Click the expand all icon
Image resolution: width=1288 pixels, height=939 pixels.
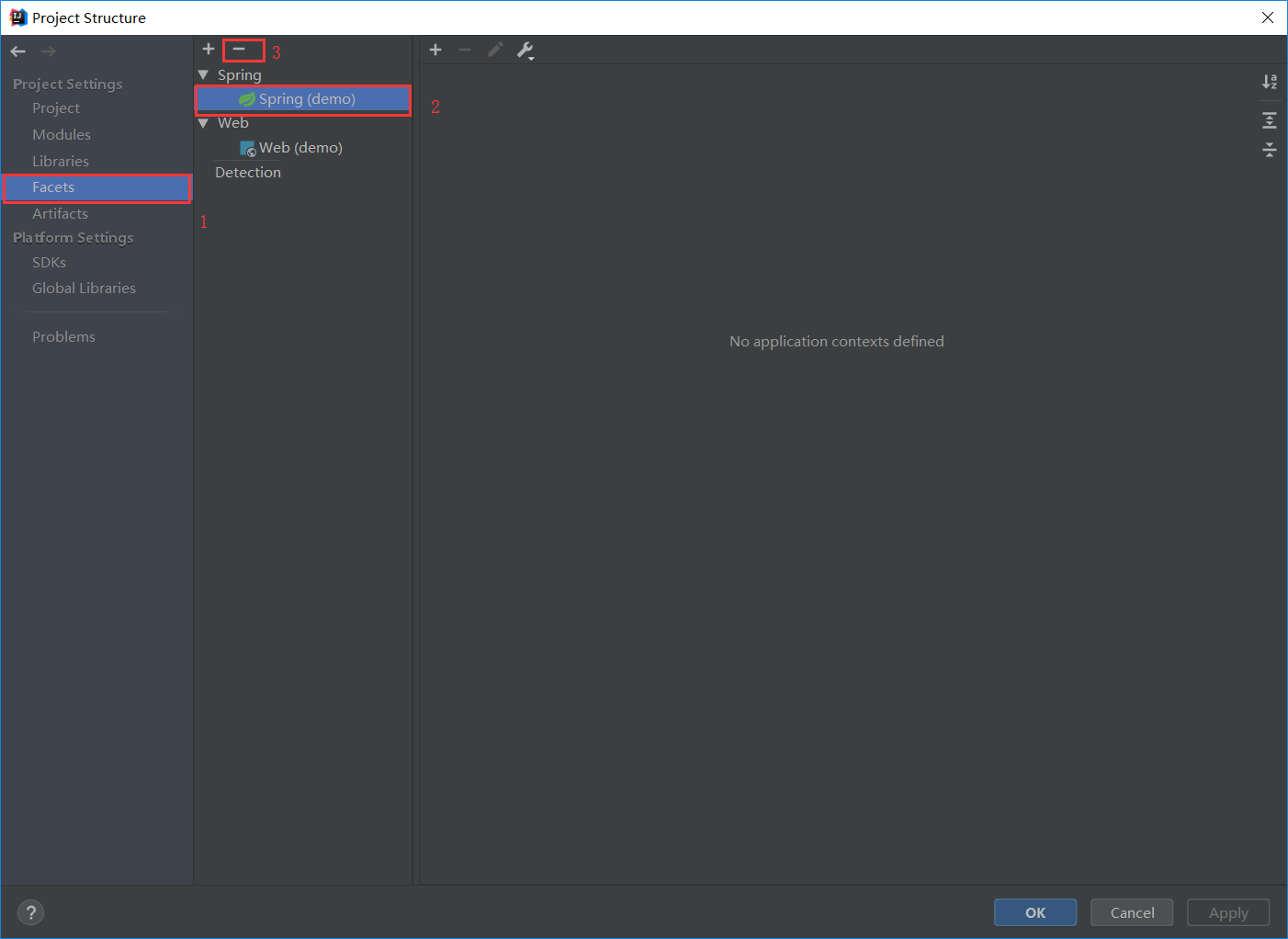[x=1270, y=120]
